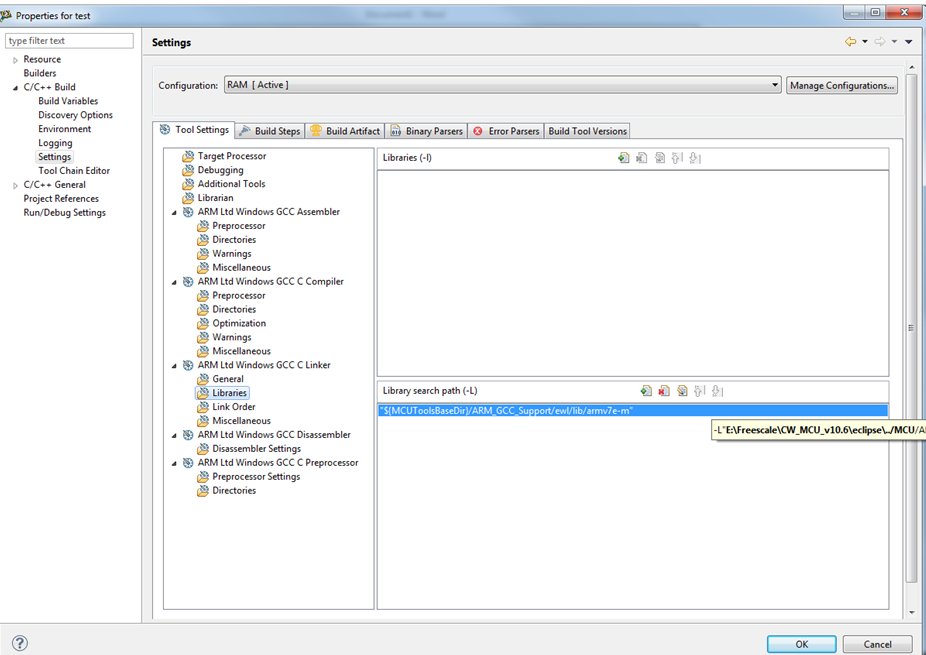
Task: Edit path in Library search path toolbar
Action: click(x=682, y=391)
